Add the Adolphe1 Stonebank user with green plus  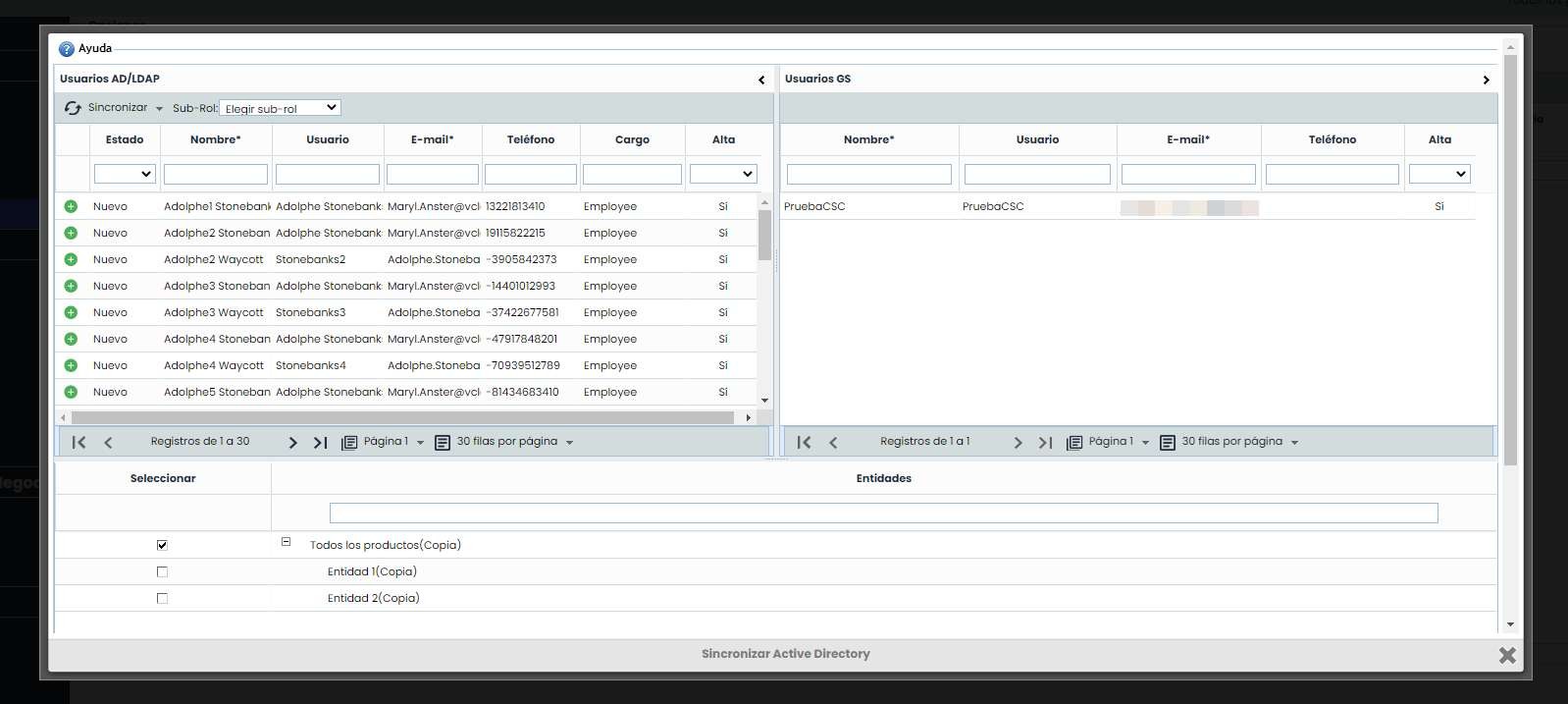[71, 207]
